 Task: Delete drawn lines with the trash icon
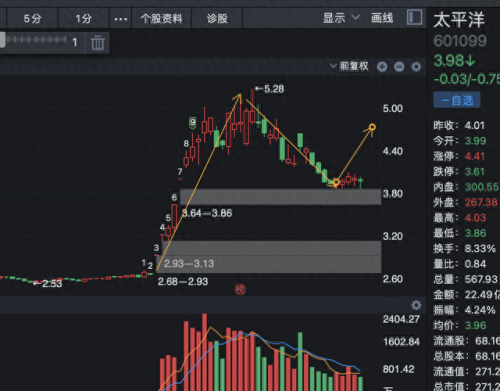[x=98, y=42]
